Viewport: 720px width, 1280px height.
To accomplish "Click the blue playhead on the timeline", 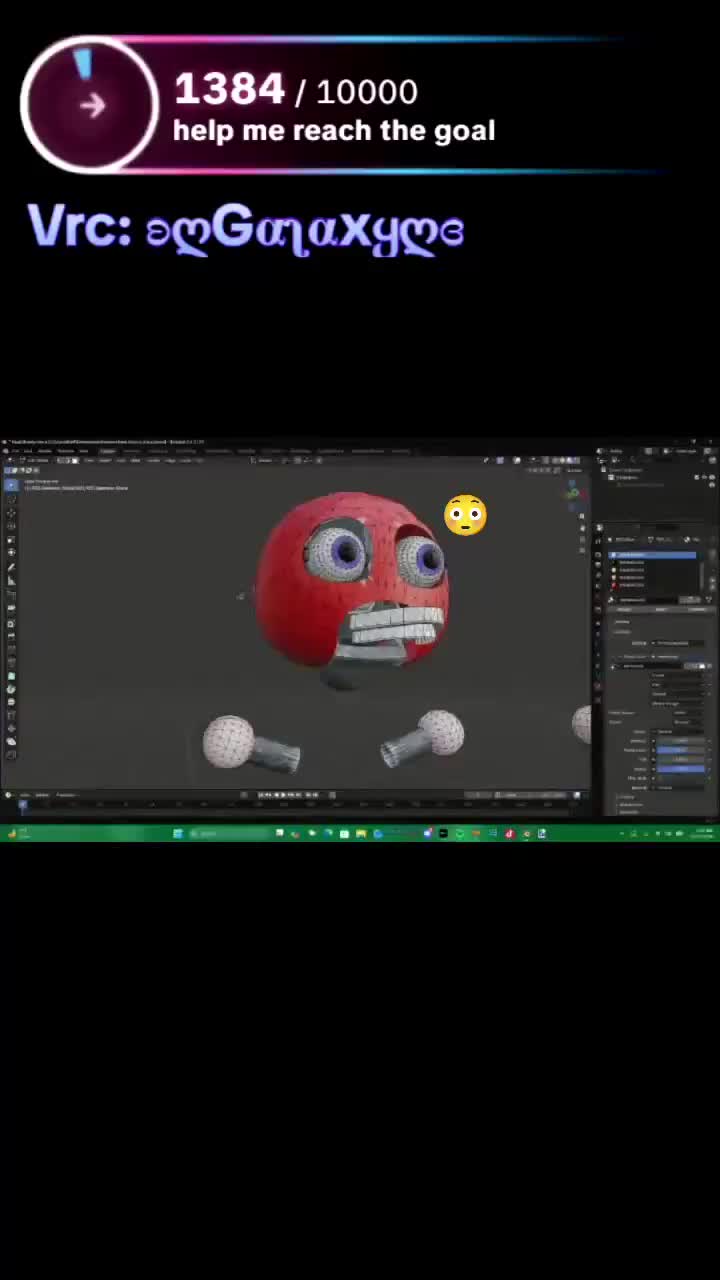I will 22,803.
